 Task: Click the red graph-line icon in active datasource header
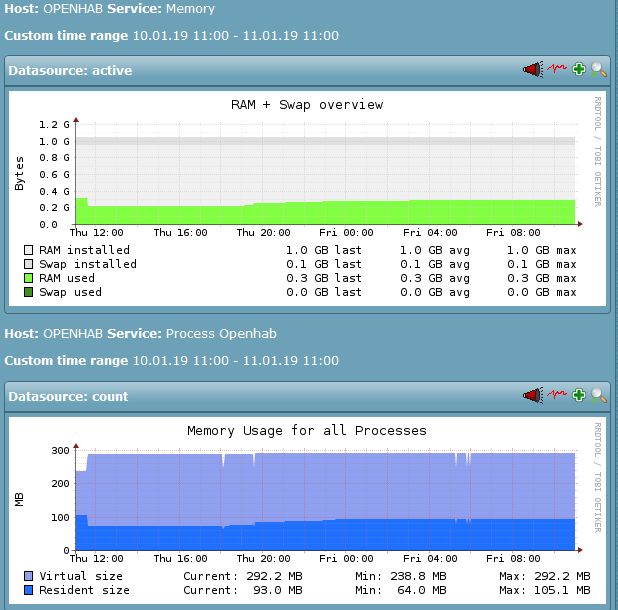pyautogui.click(x=556, y=70)
